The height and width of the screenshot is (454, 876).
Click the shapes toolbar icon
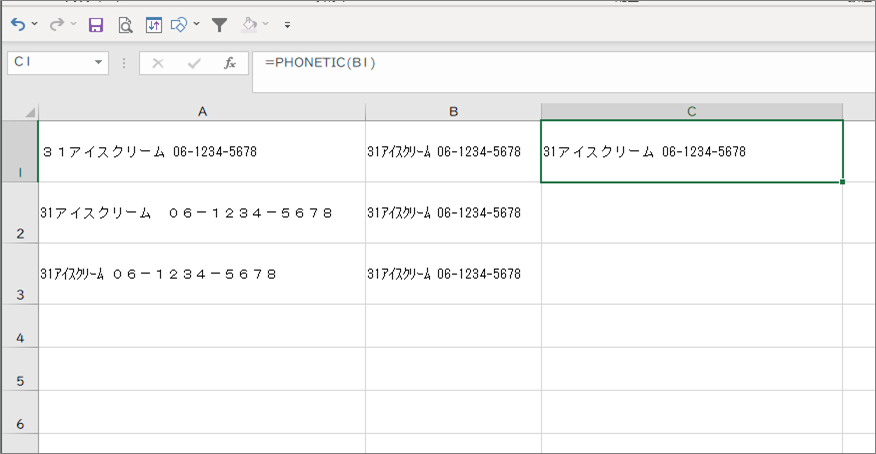(x=179, y=25)
